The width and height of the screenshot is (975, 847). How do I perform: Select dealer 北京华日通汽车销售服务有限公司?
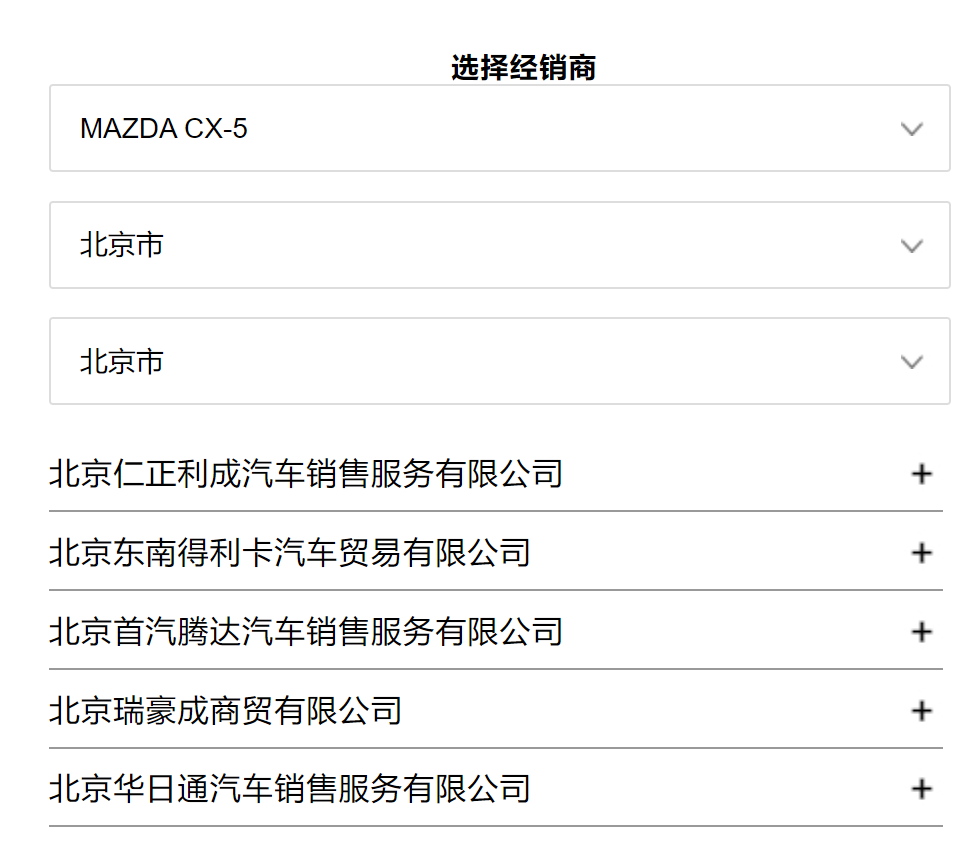coord(290,789)
